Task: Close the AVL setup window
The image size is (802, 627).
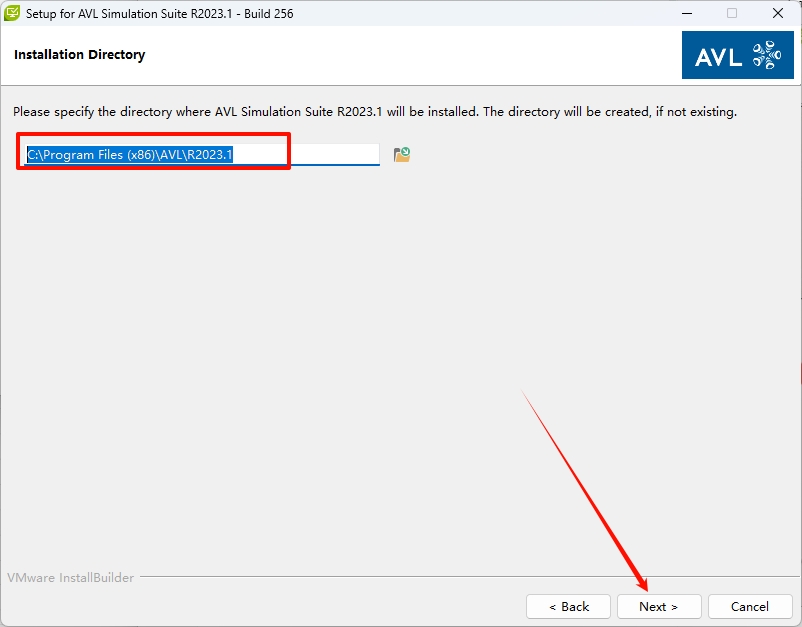Action: coord(778,14)
